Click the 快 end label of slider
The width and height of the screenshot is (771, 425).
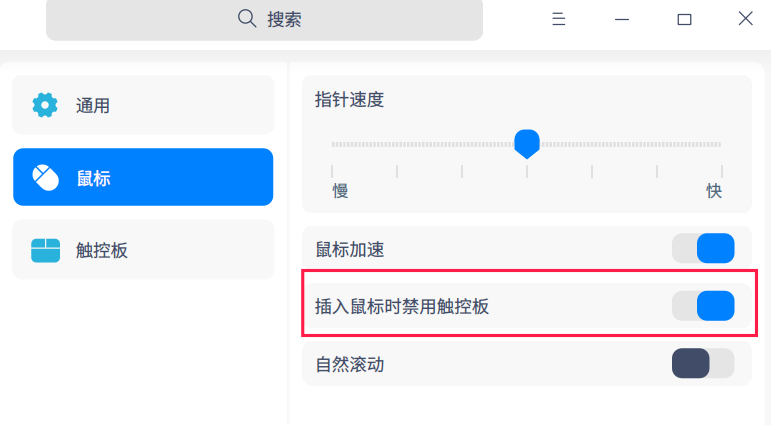pos(714,191)
